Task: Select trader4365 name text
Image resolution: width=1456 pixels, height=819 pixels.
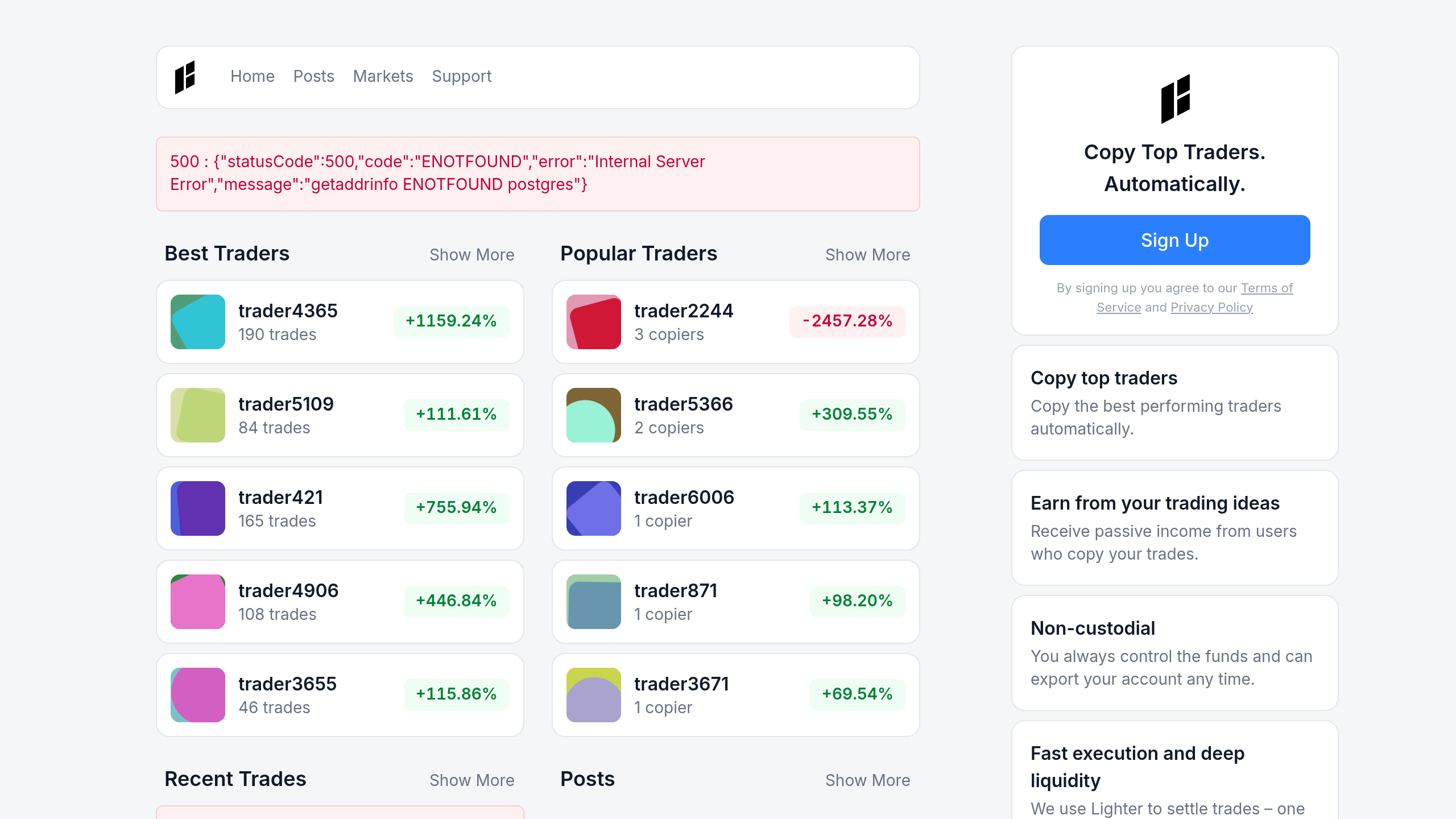Action: pyautogui.click(x=288, y=311)
